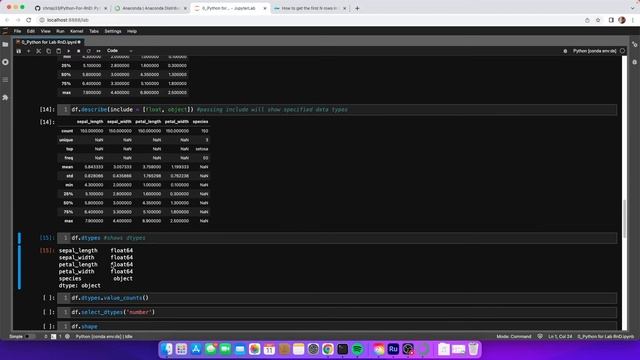The width and height of the screenshot is (640, 360).
Task: Open the debugger panel in right sidebar
Action: 635,62
